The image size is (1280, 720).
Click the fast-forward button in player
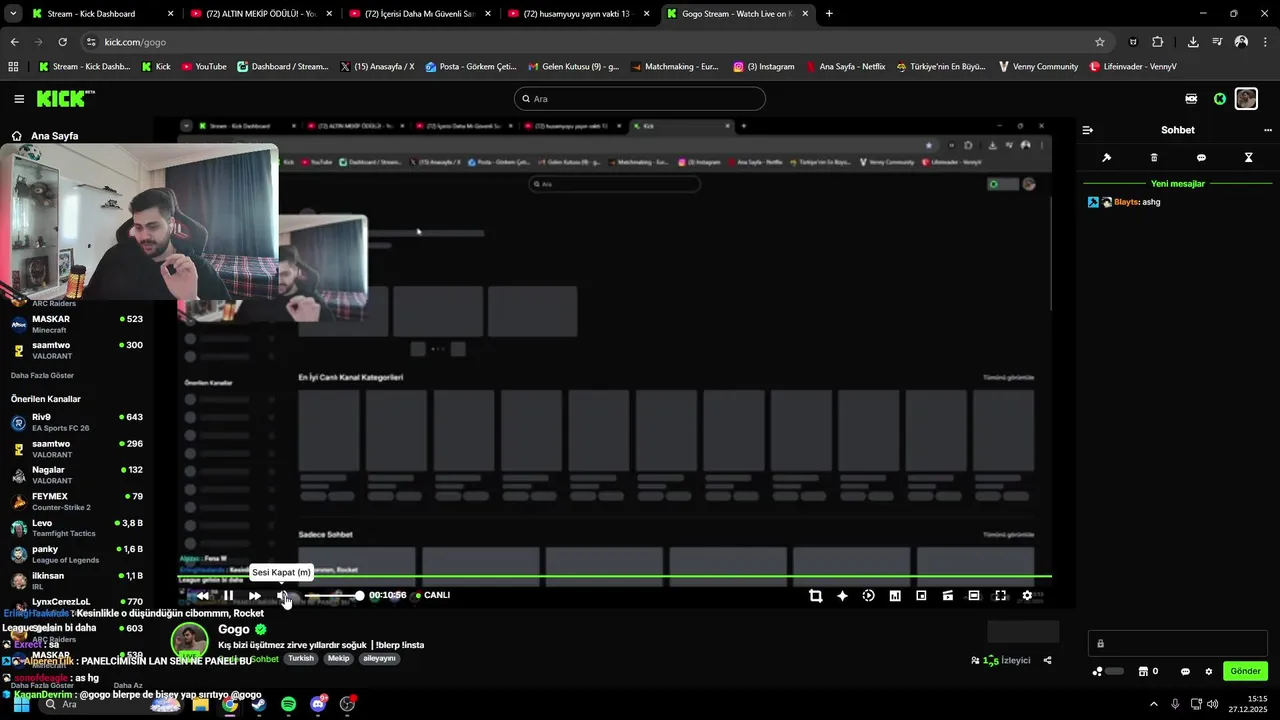(x=255, y=596)
